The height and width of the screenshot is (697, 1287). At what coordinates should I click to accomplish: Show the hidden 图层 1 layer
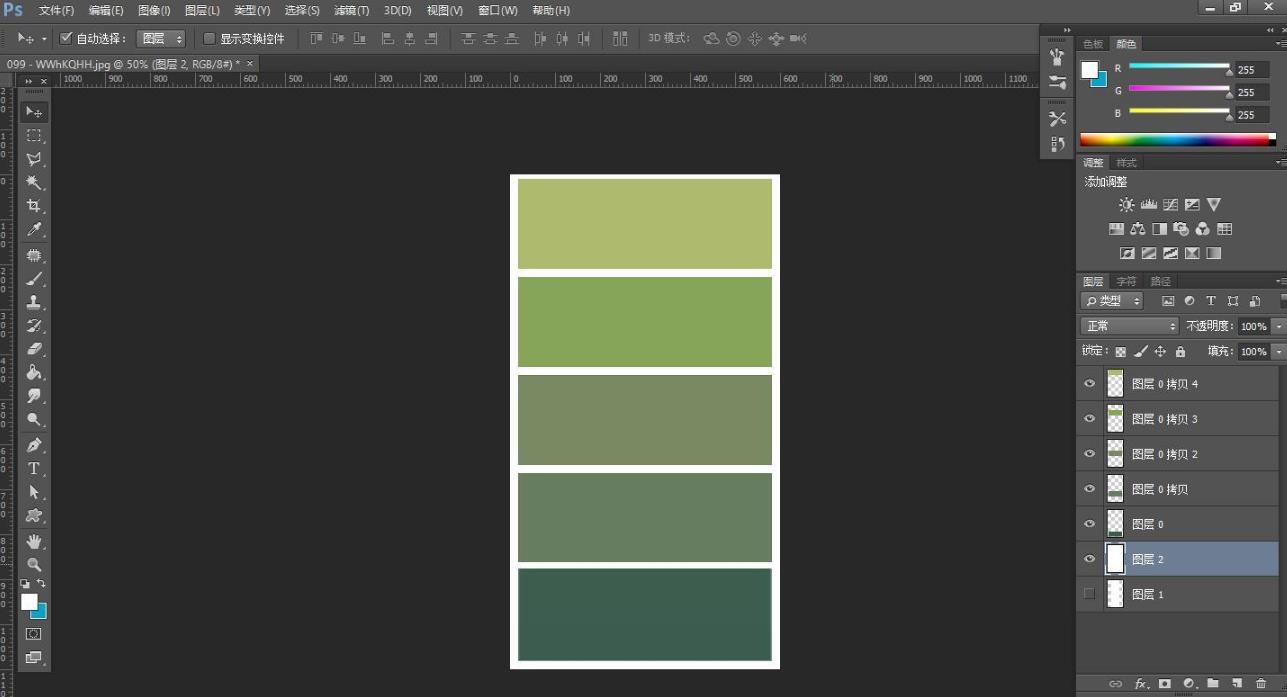[1090, 594]
